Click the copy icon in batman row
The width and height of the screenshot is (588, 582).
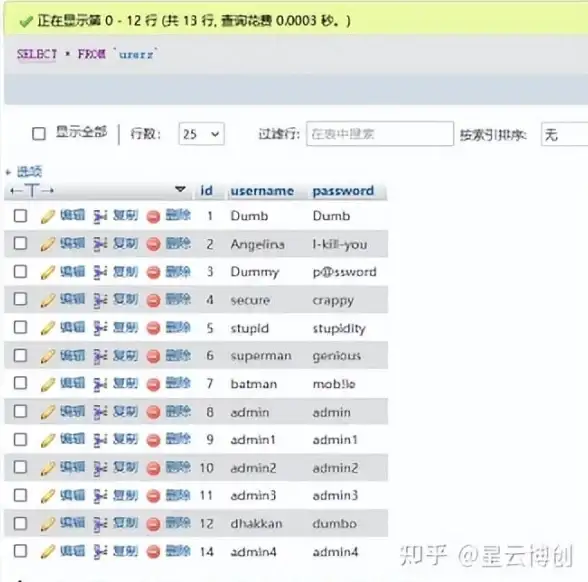(x=100, y=384)
